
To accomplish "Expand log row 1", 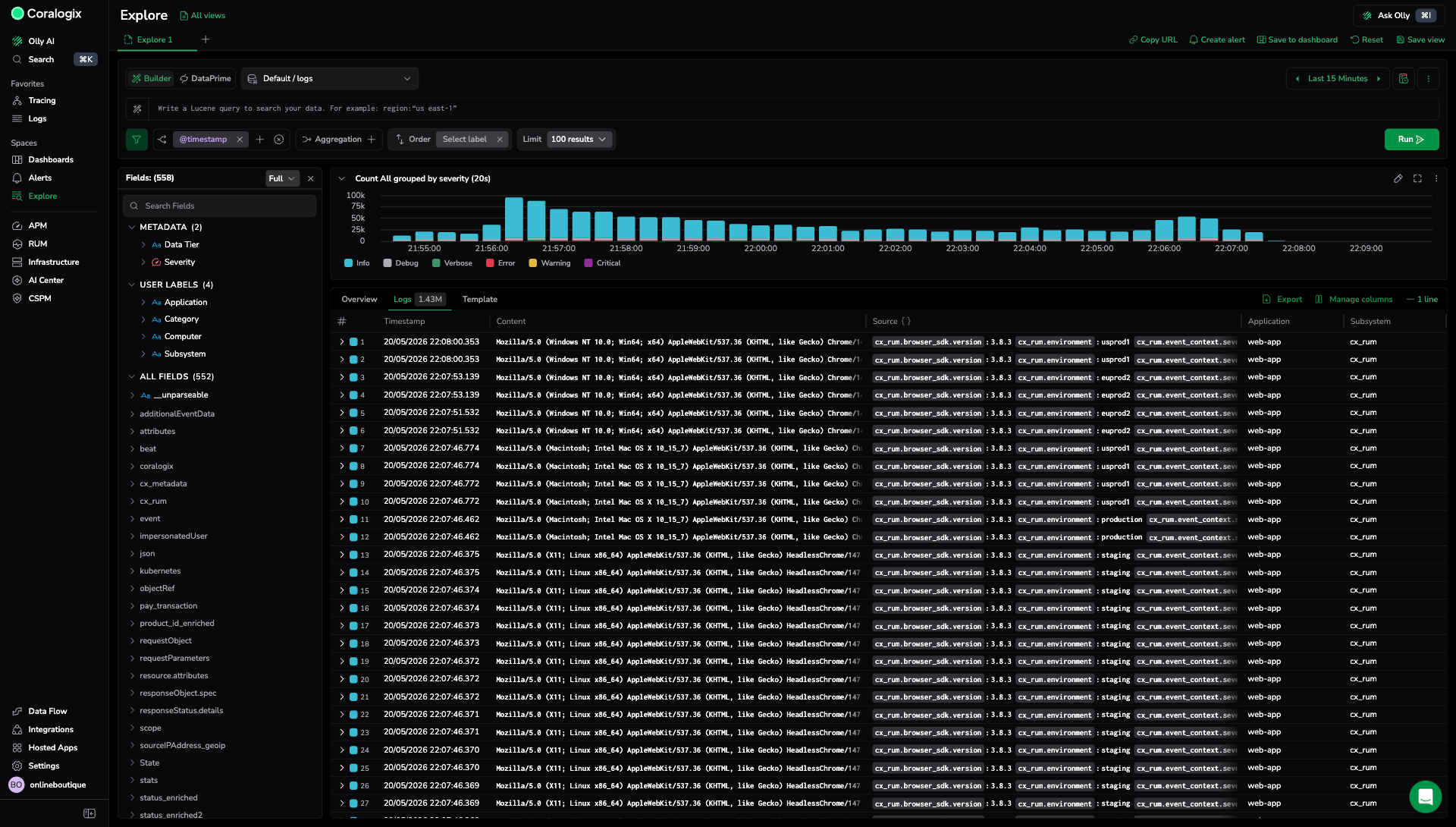I will coord(341,341).
